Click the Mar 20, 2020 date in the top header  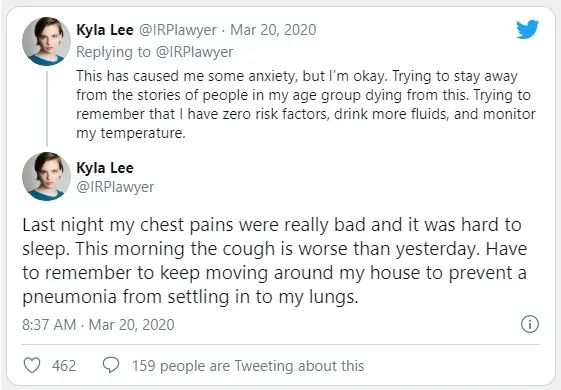[273, 30]
